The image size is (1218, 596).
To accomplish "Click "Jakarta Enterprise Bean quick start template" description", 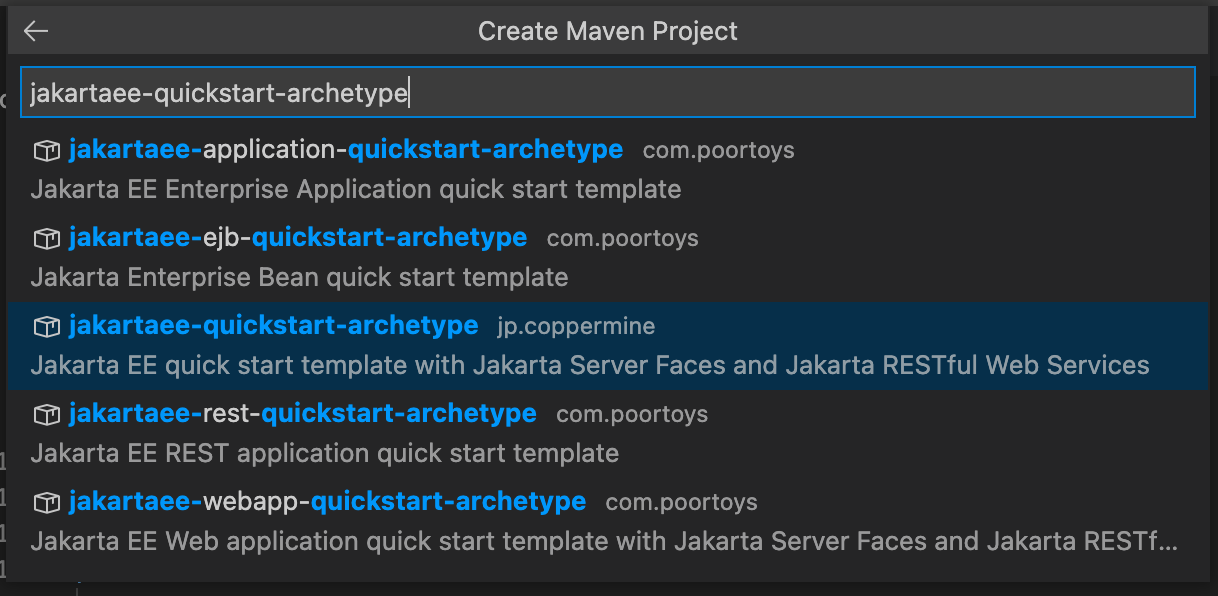I will click(299, 277).
